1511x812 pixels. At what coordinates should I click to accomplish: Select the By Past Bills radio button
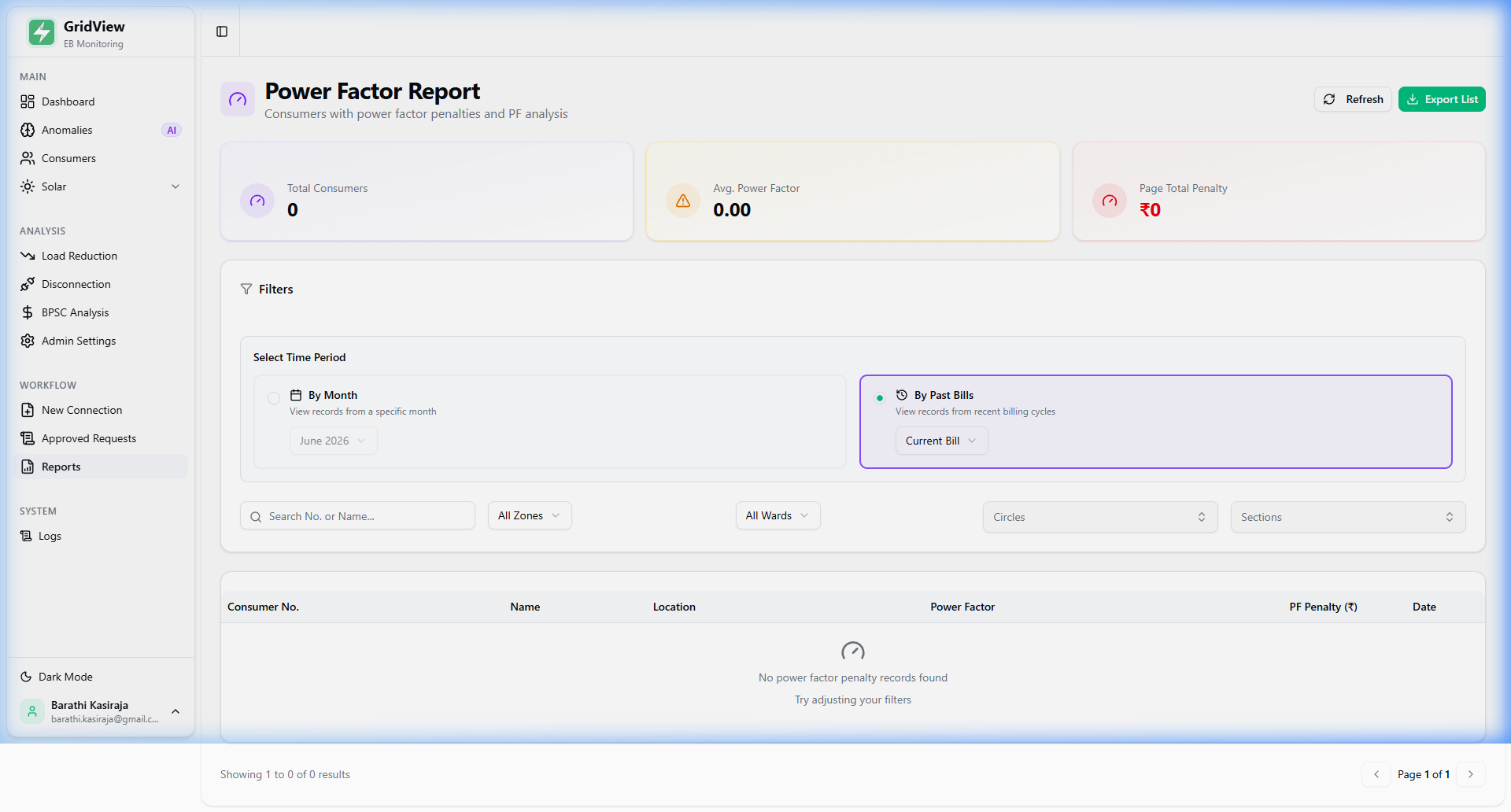pyautogui.click(x=880, y=398)
